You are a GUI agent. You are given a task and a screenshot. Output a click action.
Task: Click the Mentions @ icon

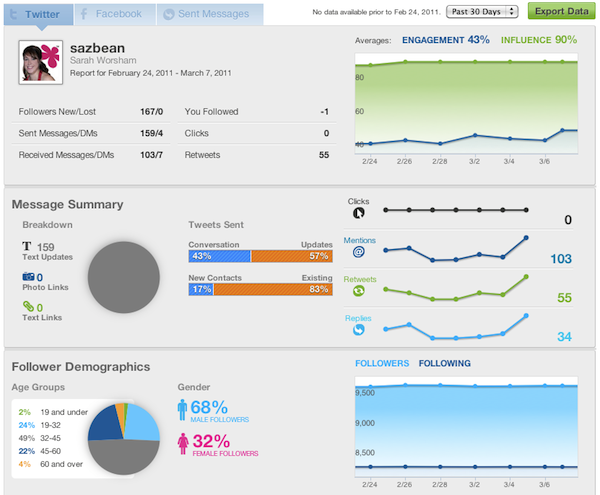click(x=358, y=253)
